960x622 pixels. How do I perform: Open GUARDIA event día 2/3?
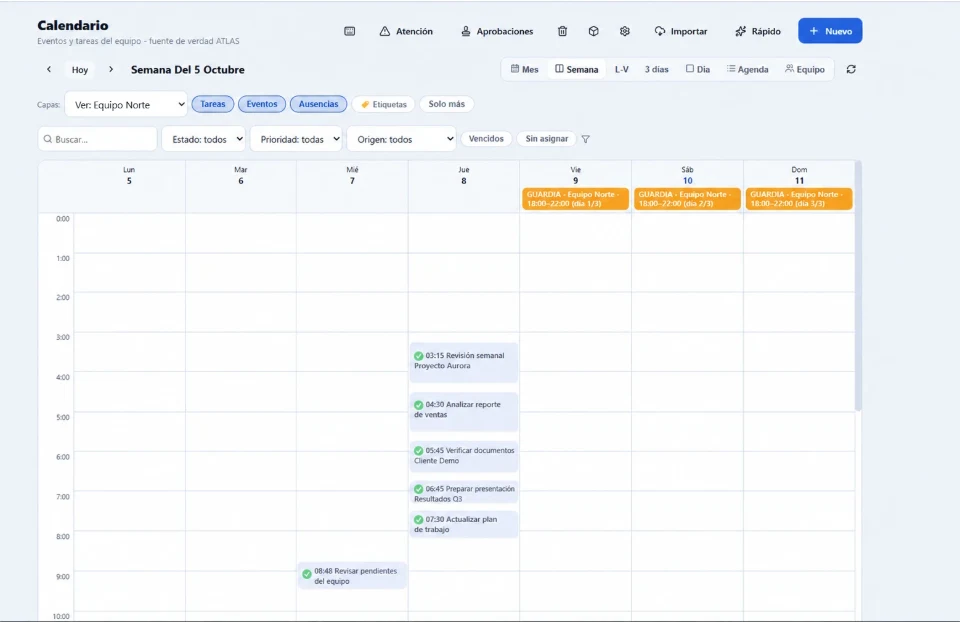687,199
